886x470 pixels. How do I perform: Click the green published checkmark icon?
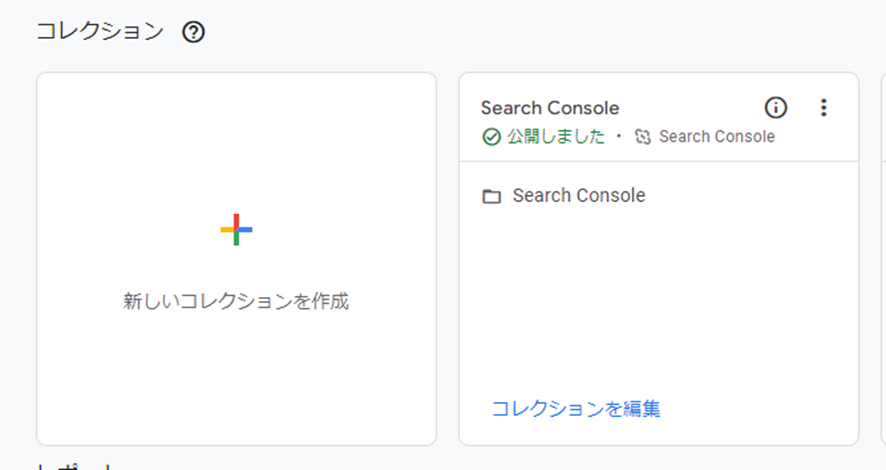(491, 137)
